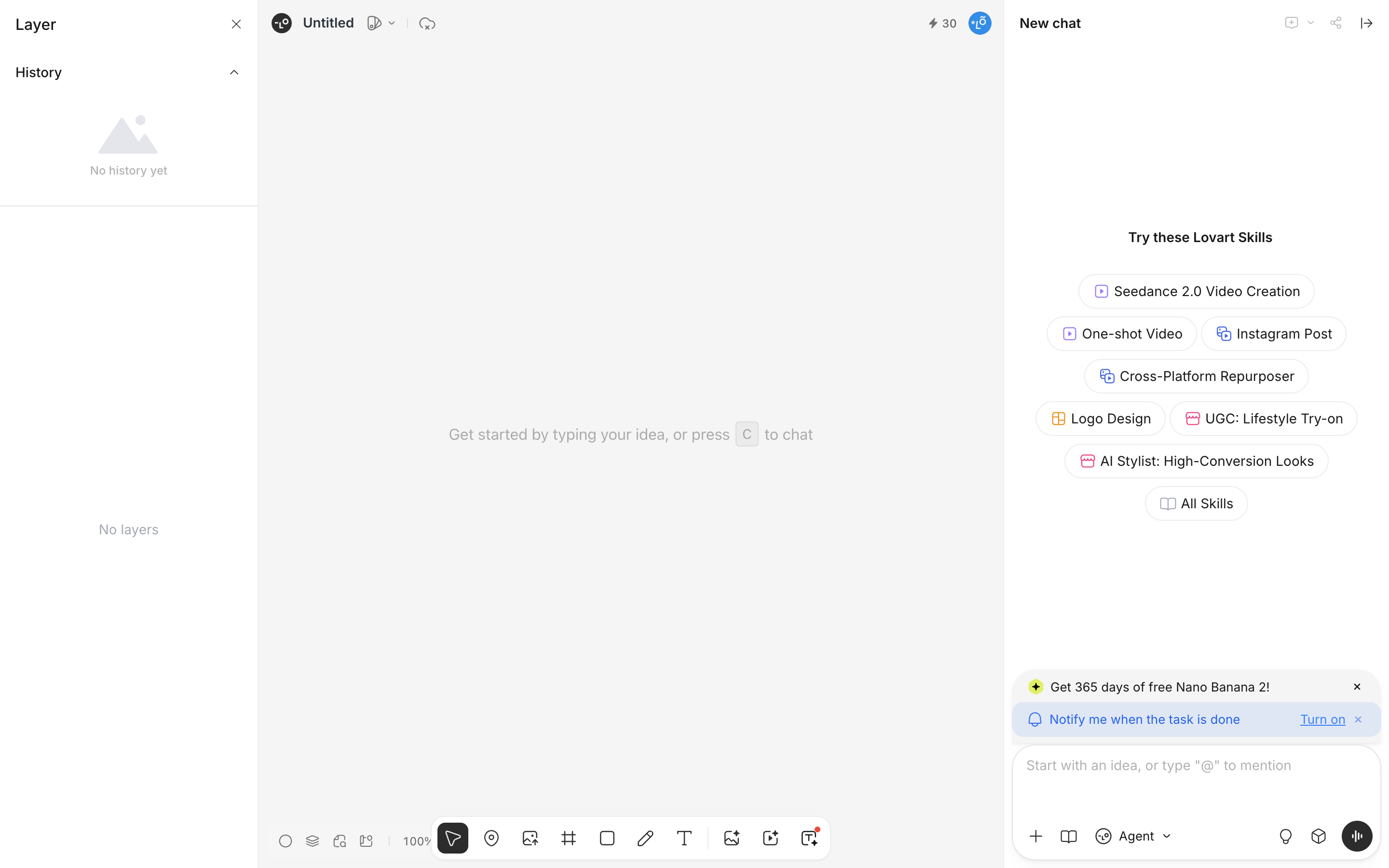Collapse the chat panel with arrow icon
1389x868 pixels.
click(x=1367, y=23)
